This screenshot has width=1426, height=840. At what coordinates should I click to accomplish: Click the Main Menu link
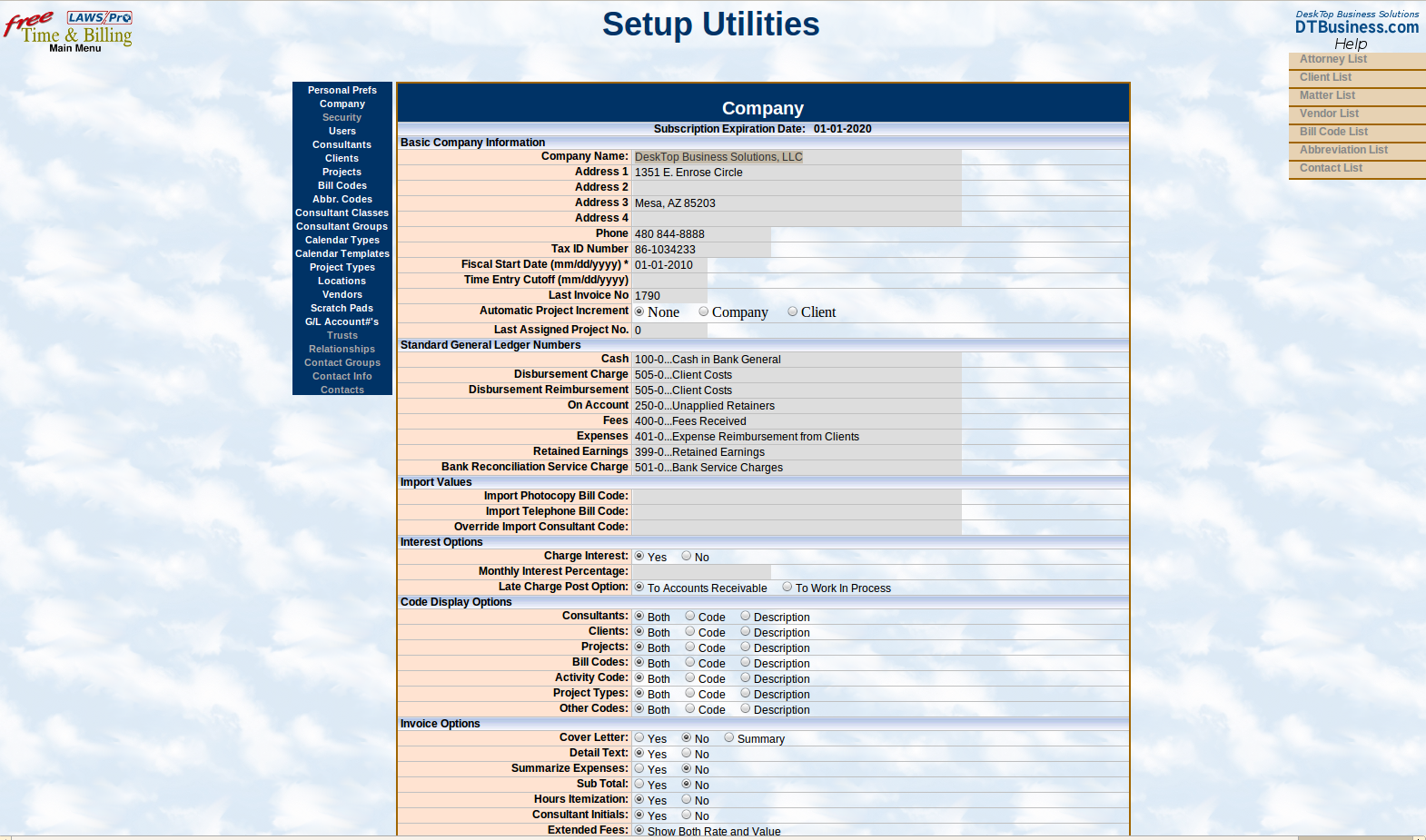(x=75, y=48)
